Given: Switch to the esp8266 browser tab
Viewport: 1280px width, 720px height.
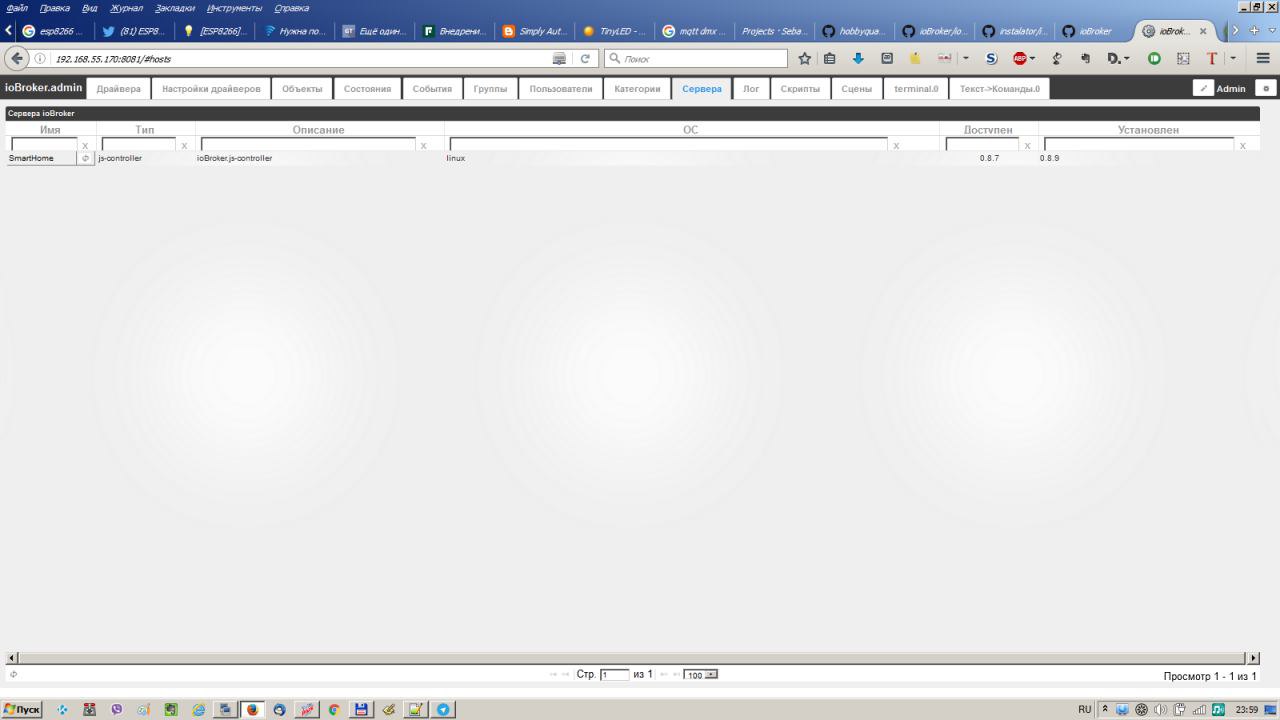Looking at the screenshot, I should coord(54,31).
